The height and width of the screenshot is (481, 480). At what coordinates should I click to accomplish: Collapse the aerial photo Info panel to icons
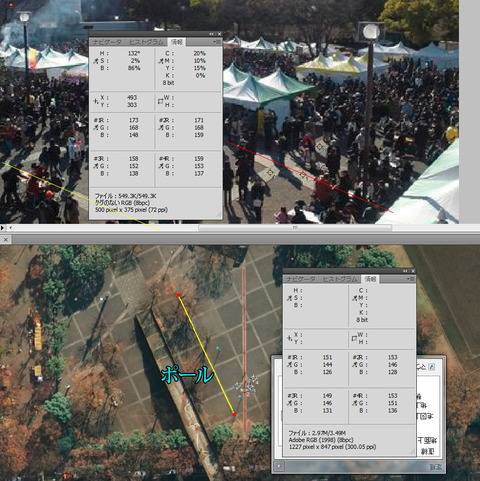405,271
